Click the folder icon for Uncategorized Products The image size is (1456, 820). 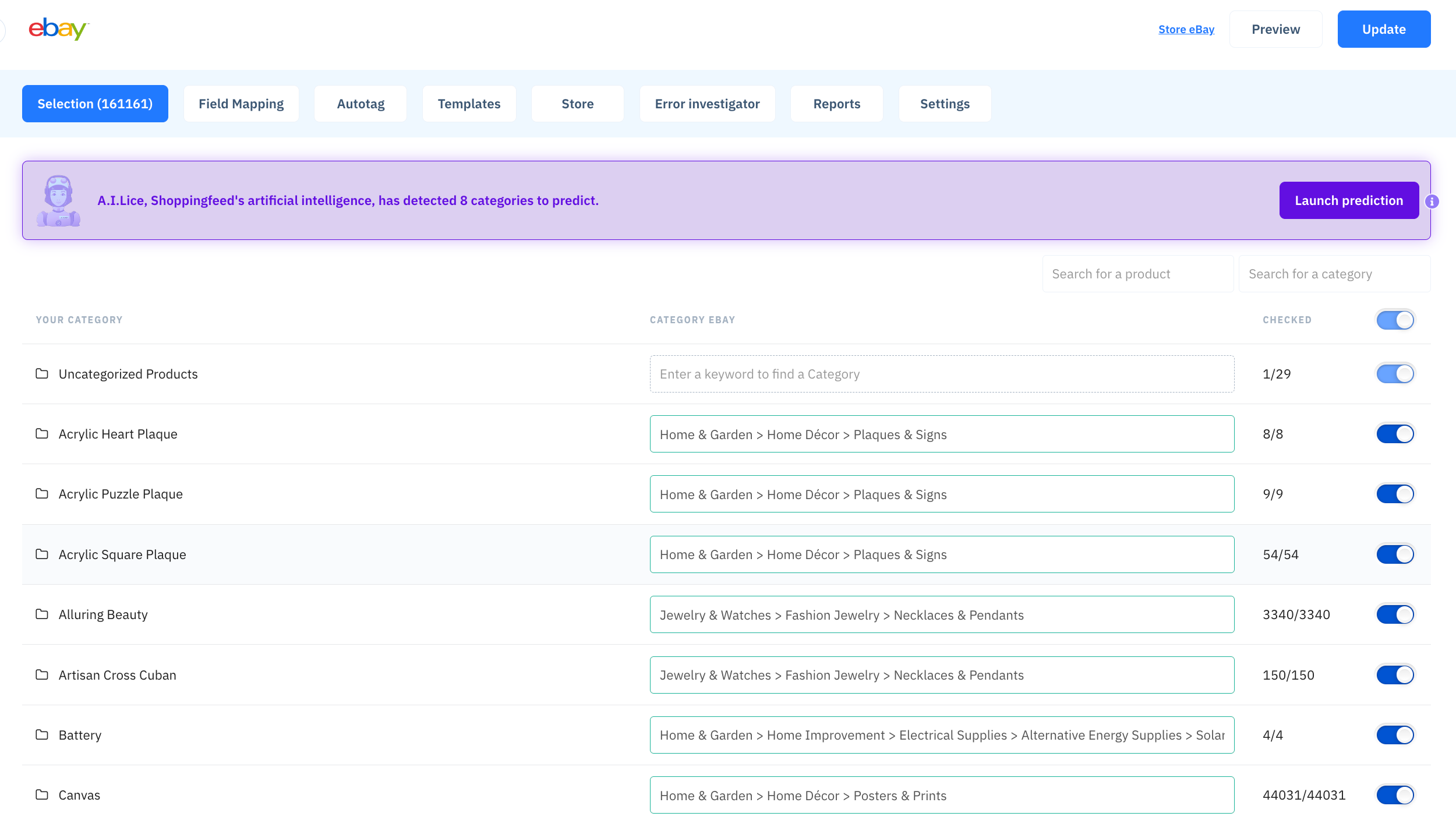coord(41,373)
